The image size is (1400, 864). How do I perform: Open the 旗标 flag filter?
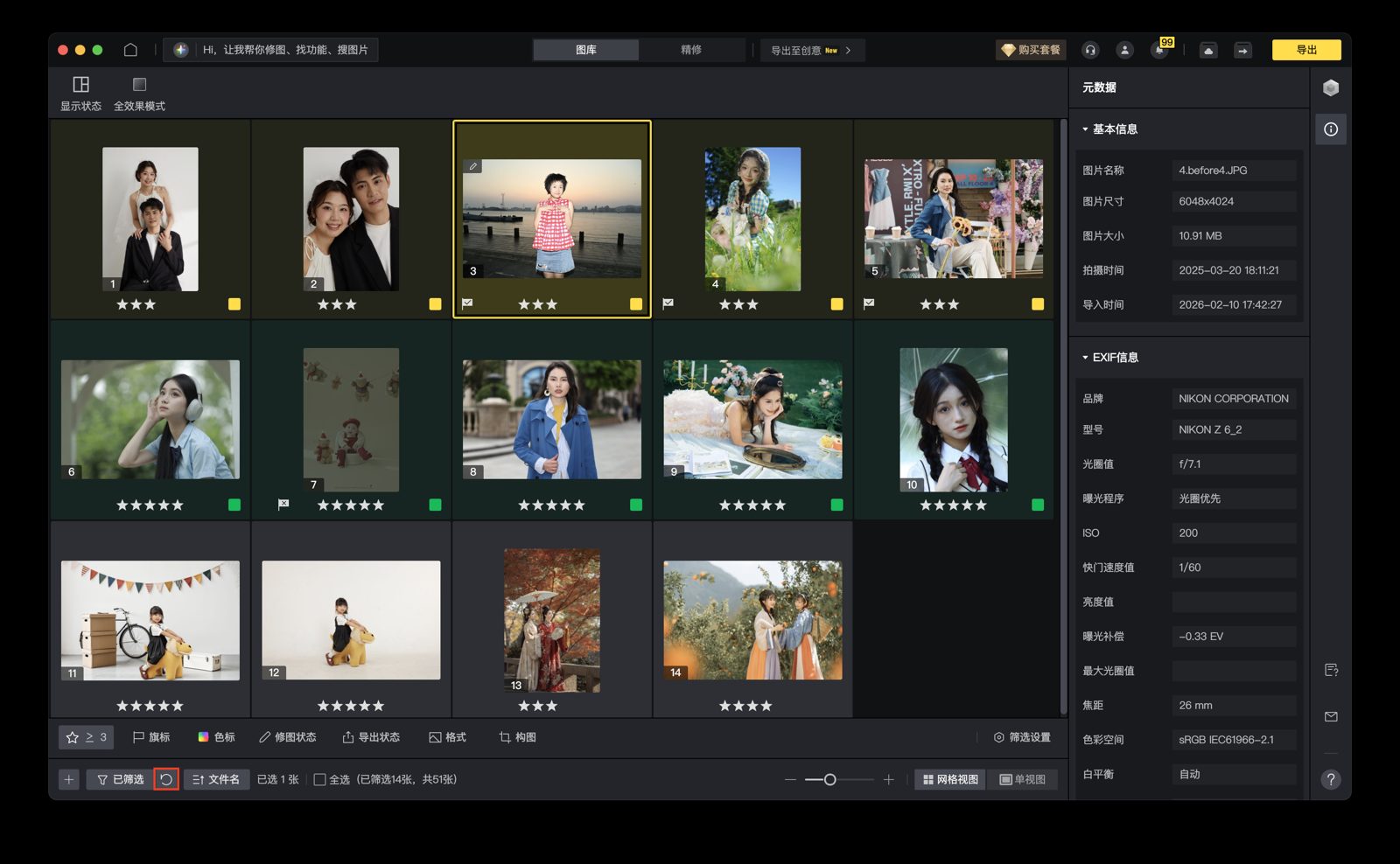(x=150, y=737)
